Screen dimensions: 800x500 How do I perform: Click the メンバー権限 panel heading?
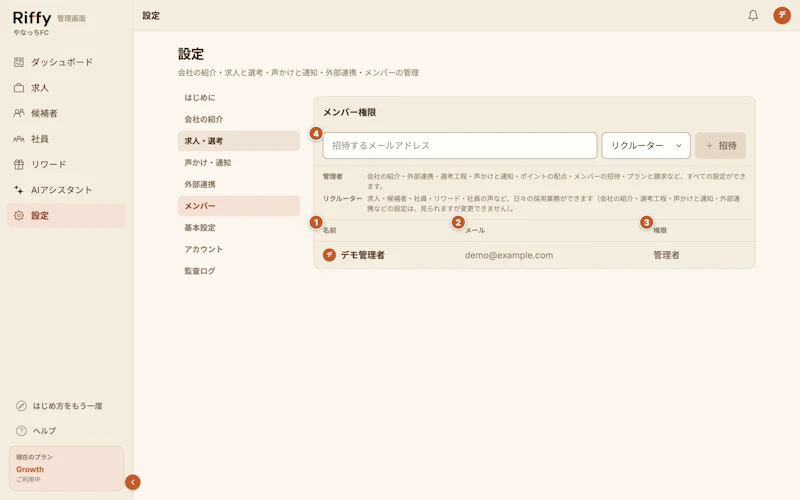(349, 112)
